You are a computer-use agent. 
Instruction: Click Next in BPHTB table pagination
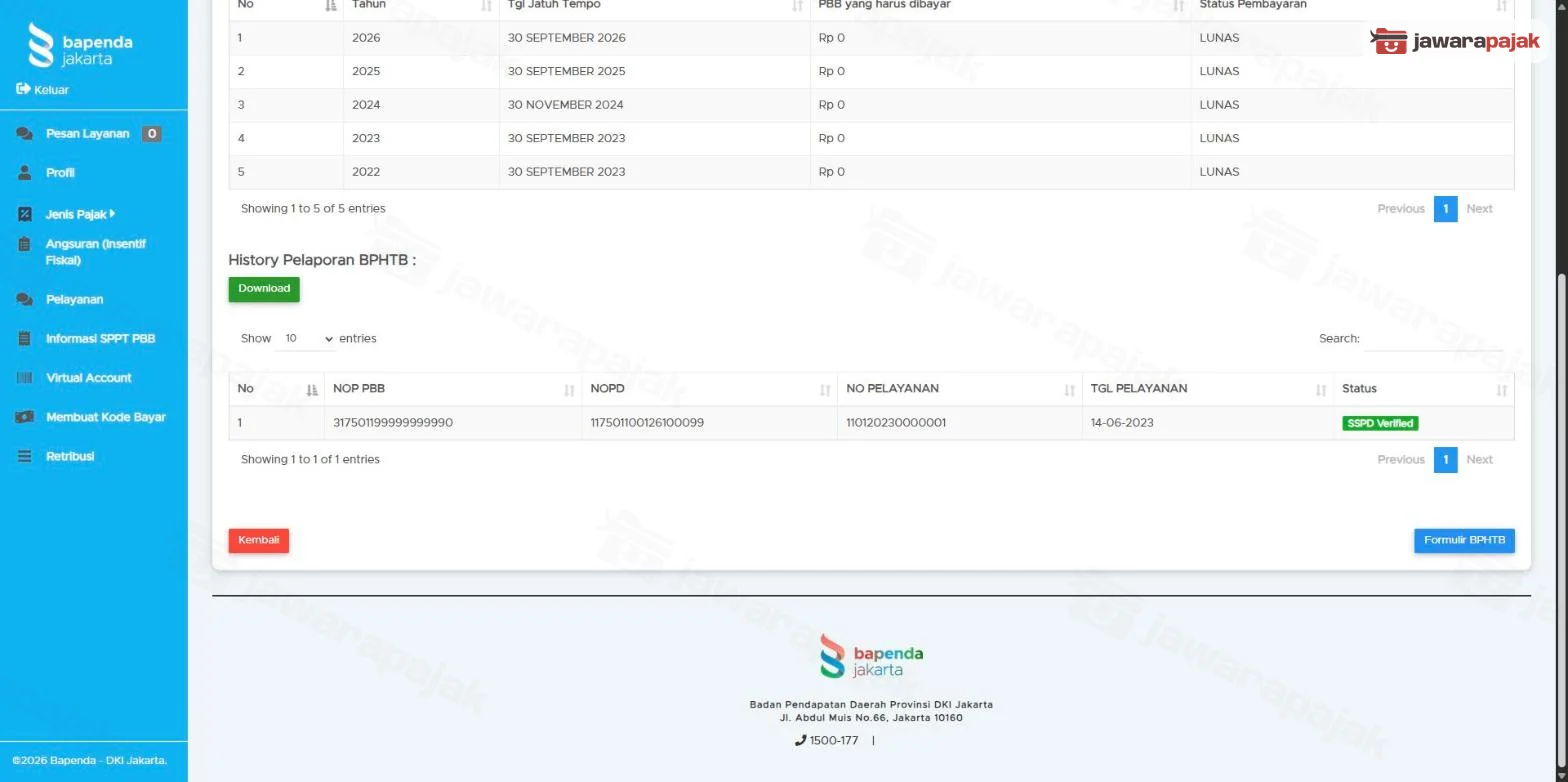click(x=1479, y=460)
